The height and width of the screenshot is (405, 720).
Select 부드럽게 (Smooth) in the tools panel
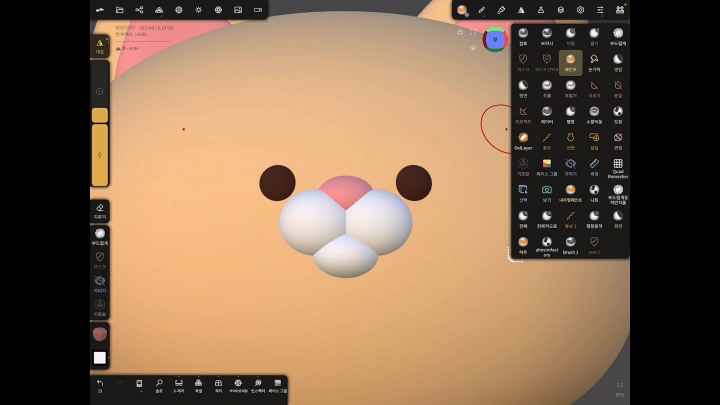click(x=618, y=36)
